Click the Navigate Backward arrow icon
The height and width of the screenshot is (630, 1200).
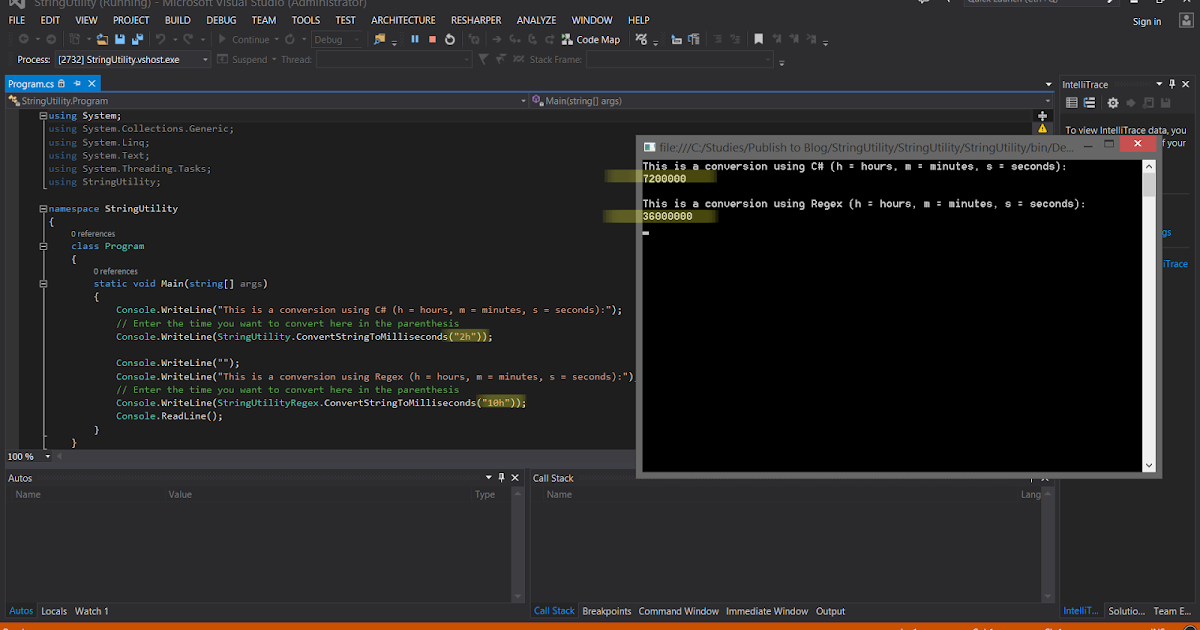click(25, 39)
